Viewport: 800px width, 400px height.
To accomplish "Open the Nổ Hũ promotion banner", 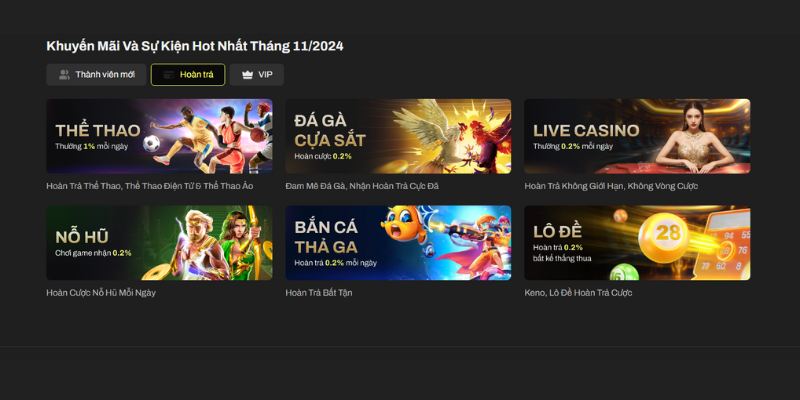I will click(159, 243).
